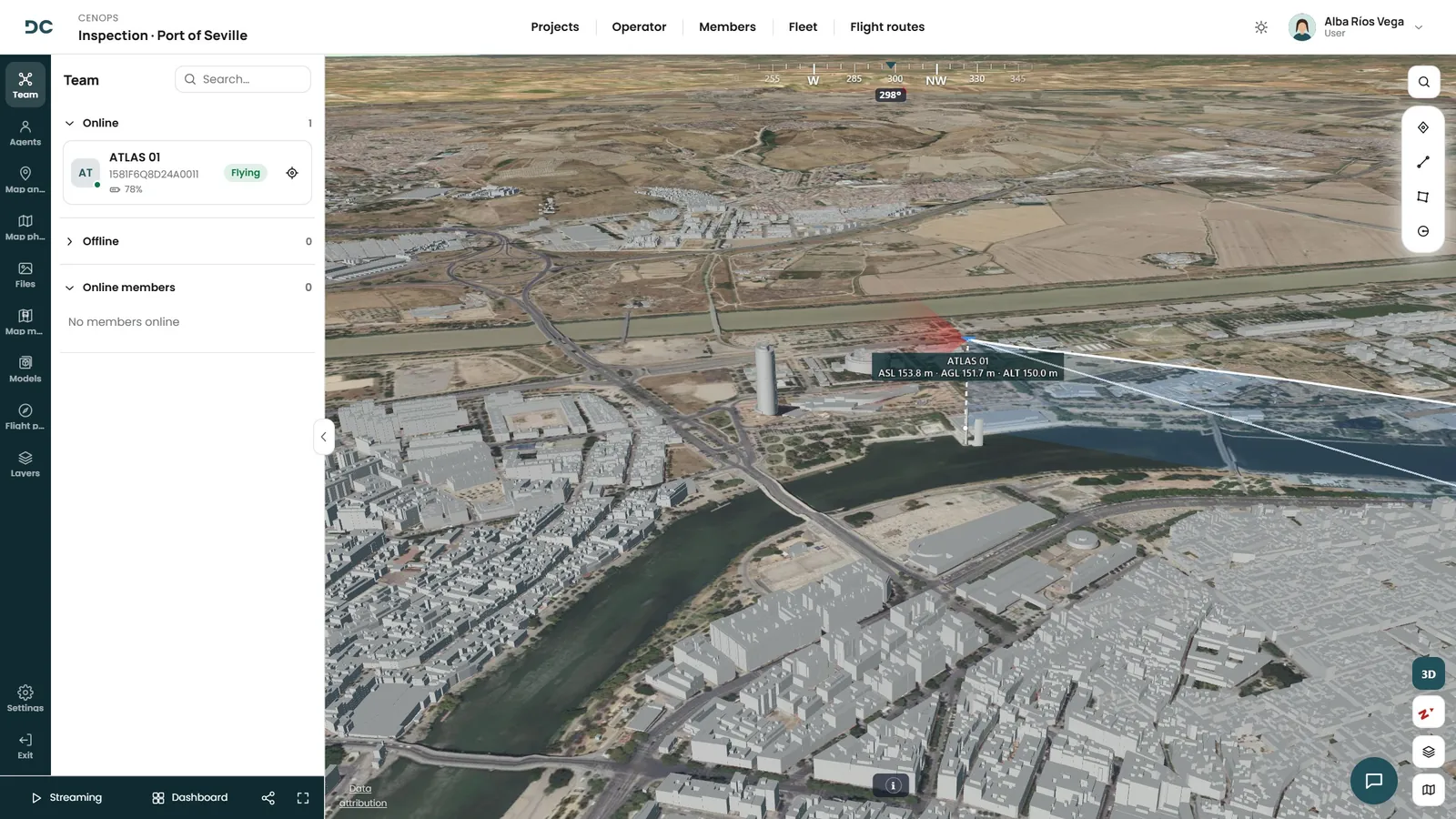Open the Data attribution link
Viewport: 1456px width, 819px height.
click(x=362, y=796)
